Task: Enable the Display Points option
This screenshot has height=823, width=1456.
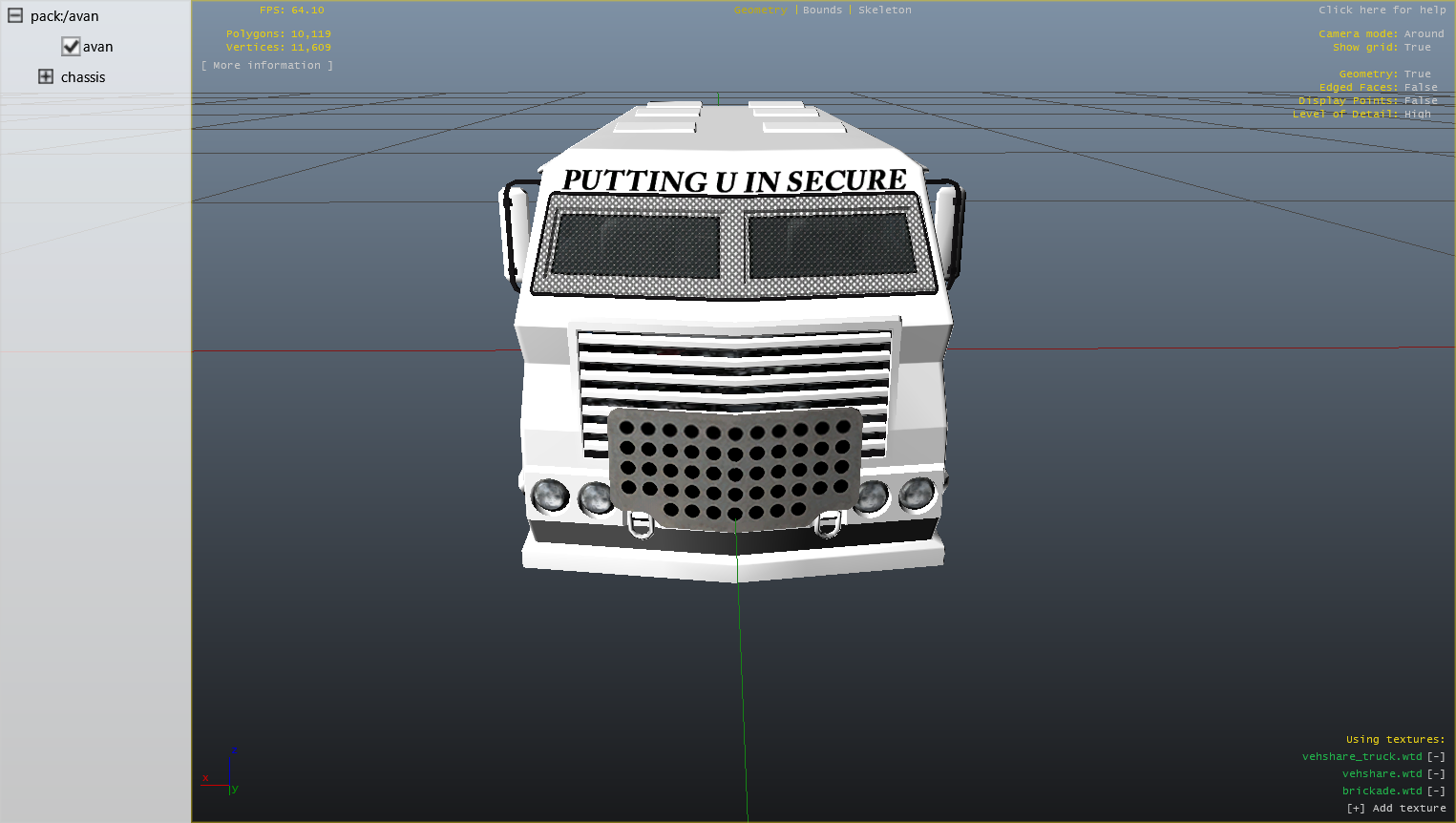Action: 1420,101
